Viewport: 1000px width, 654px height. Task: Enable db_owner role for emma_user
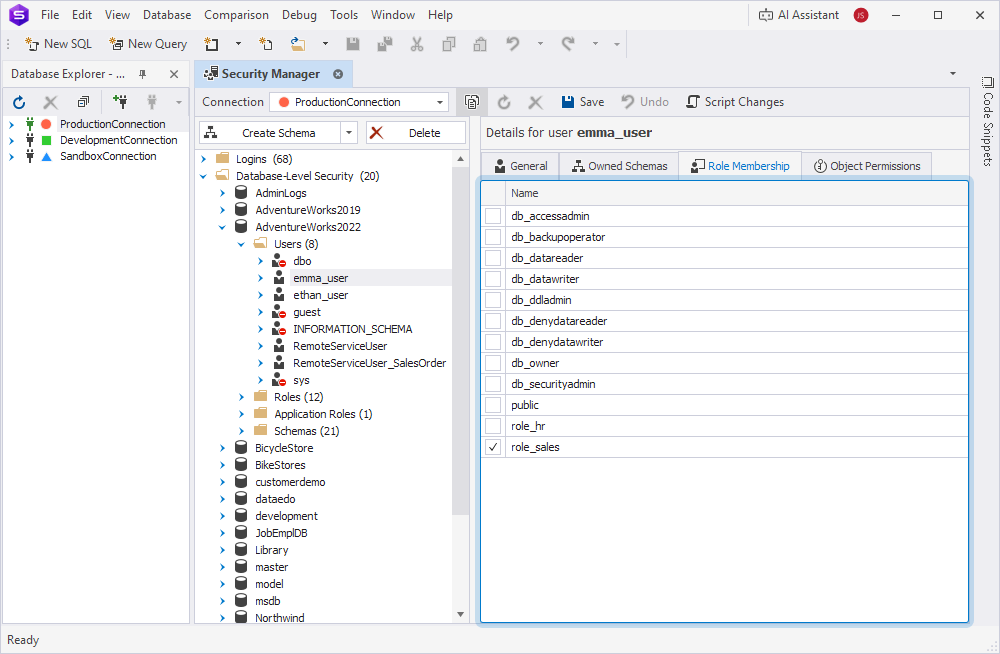click(x=493, y=362)
